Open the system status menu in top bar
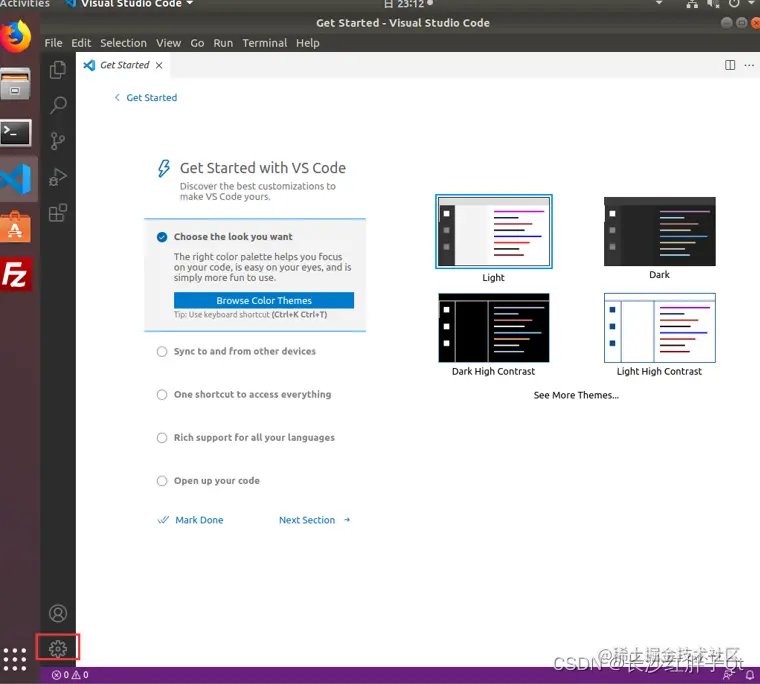The height and width of the screenshot is (684, 760). pos(721,4)
